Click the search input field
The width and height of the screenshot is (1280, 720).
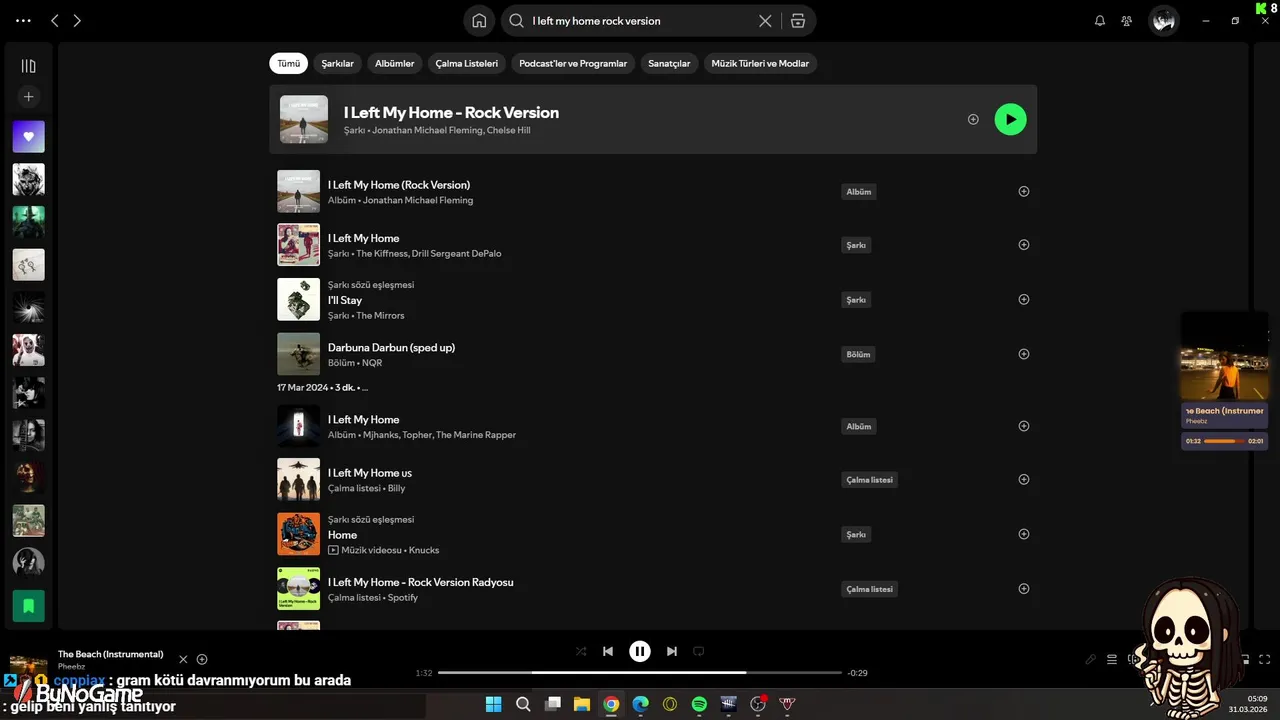640,21
